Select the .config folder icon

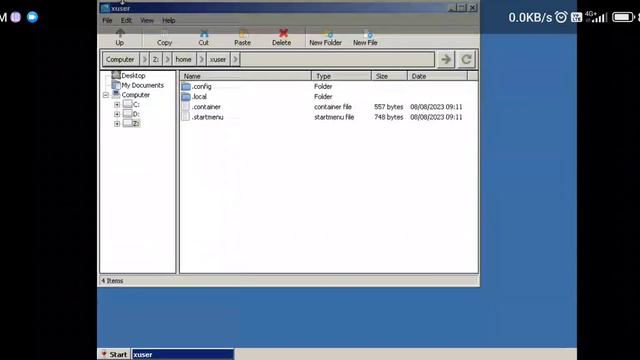(186, 87)
